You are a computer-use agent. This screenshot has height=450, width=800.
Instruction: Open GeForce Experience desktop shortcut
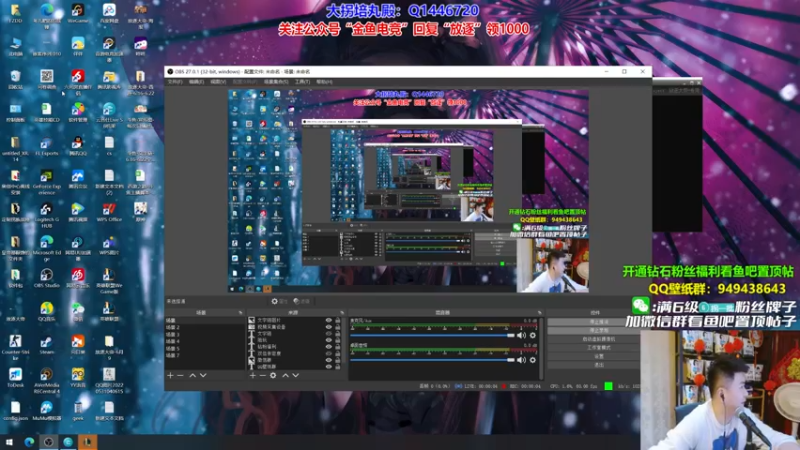(x=46, y=182)
